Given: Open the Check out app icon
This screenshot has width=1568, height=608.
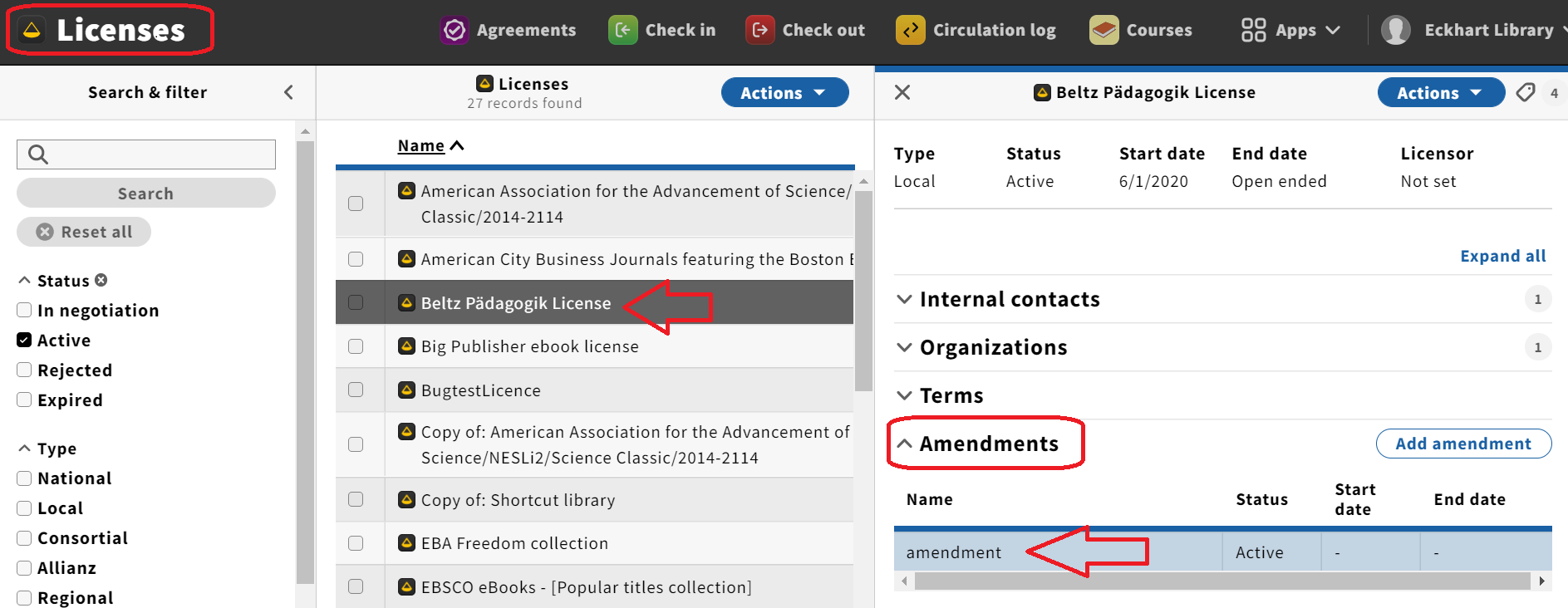Looking at the screenshot, I should [x=759, y=31].
